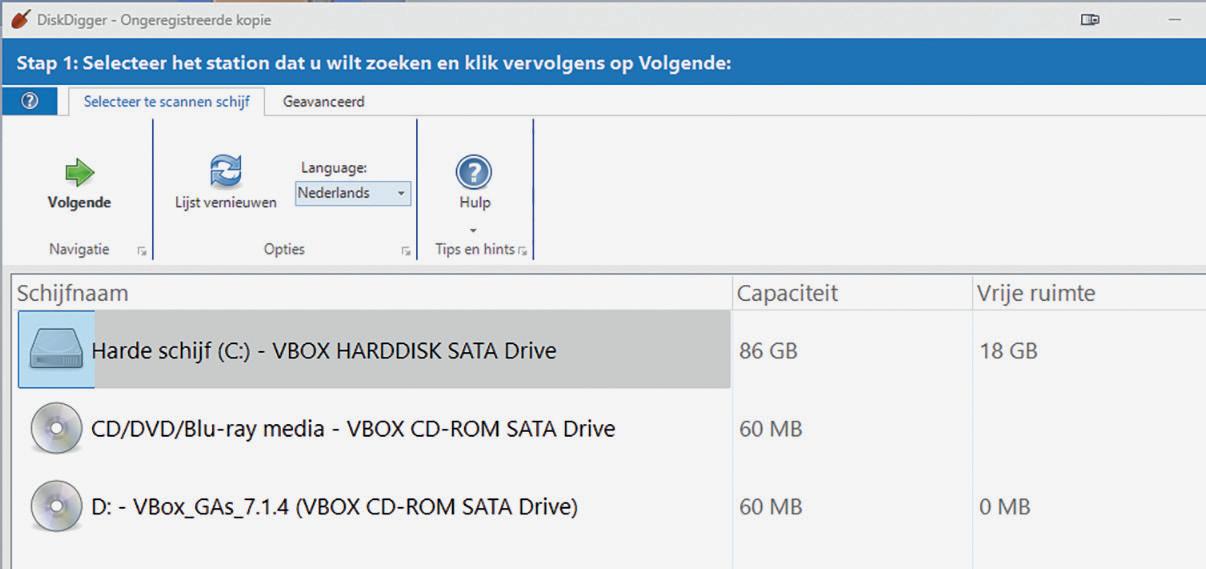Click the green Volgende arrow icon

pyautogui.click(x=79, y=173)
